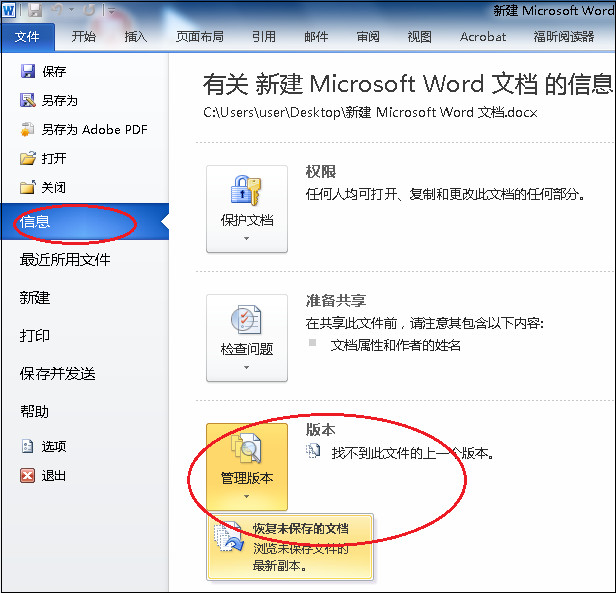
Task: Click the 打开 folder icon
Action: pyautogui.click(x=28, y=158)
